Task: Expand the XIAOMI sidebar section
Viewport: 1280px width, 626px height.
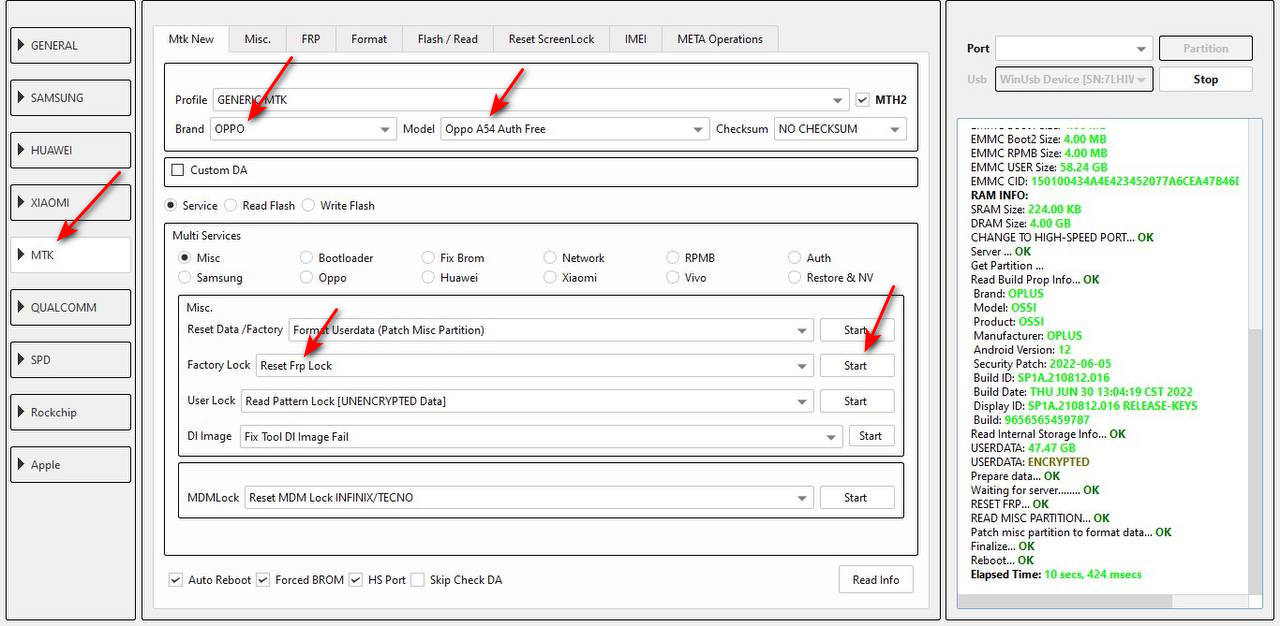Action: pyautogui.click(x=70, y=202)
